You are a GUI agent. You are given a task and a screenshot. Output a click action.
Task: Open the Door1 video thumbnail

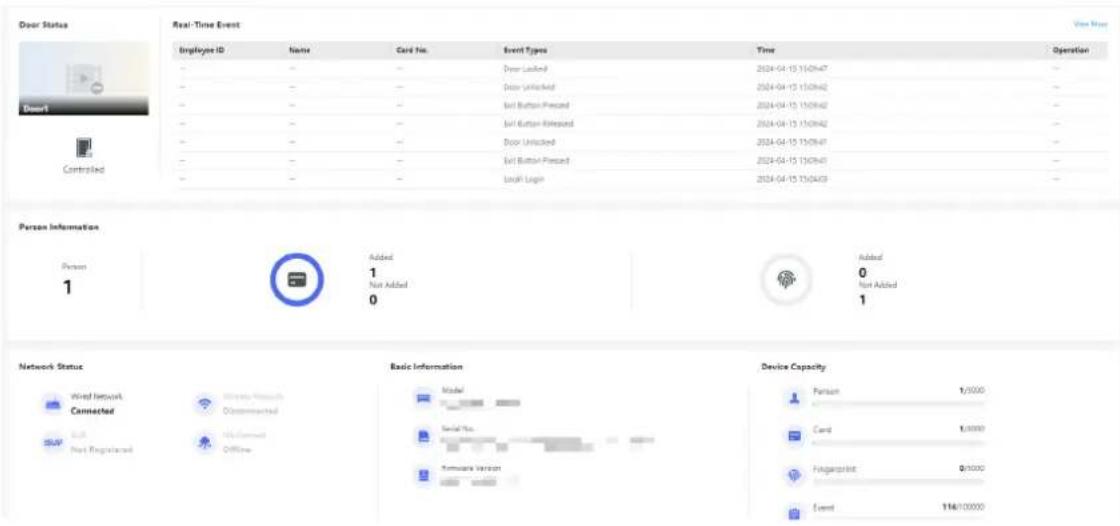coord(84,78)
